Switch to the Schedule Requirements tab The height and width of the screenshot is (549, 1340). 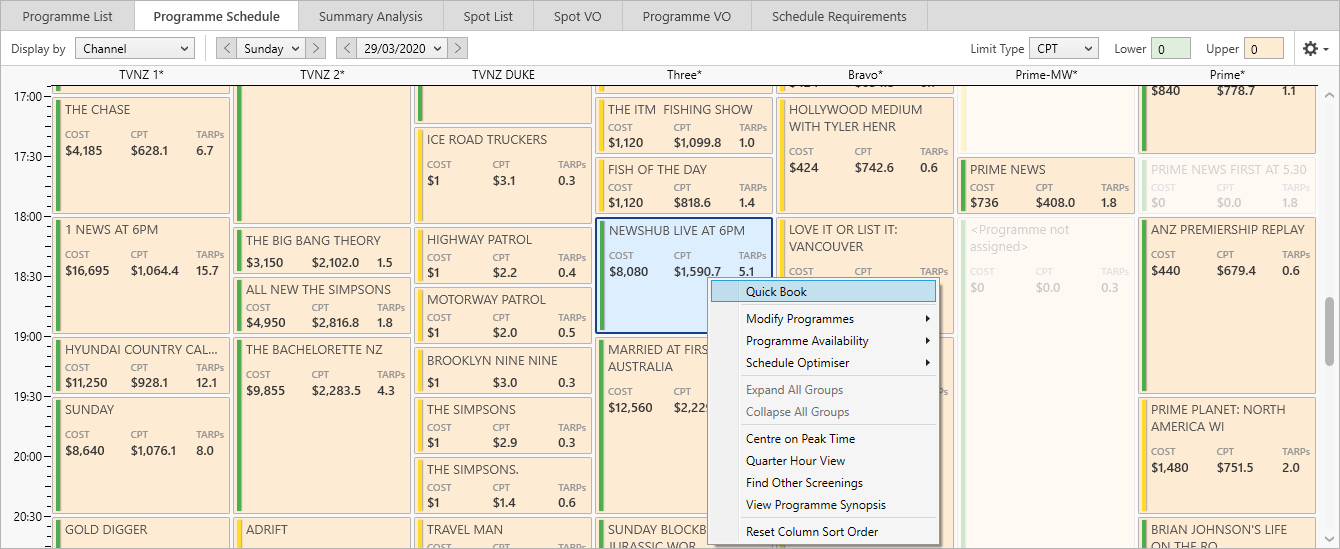tap(839, 16)
